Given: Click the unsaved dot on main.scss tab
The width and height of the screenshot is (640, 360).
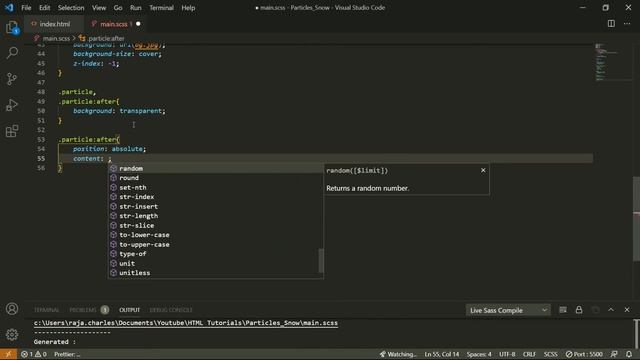Looking at the screenshot, I should [138, 24].
